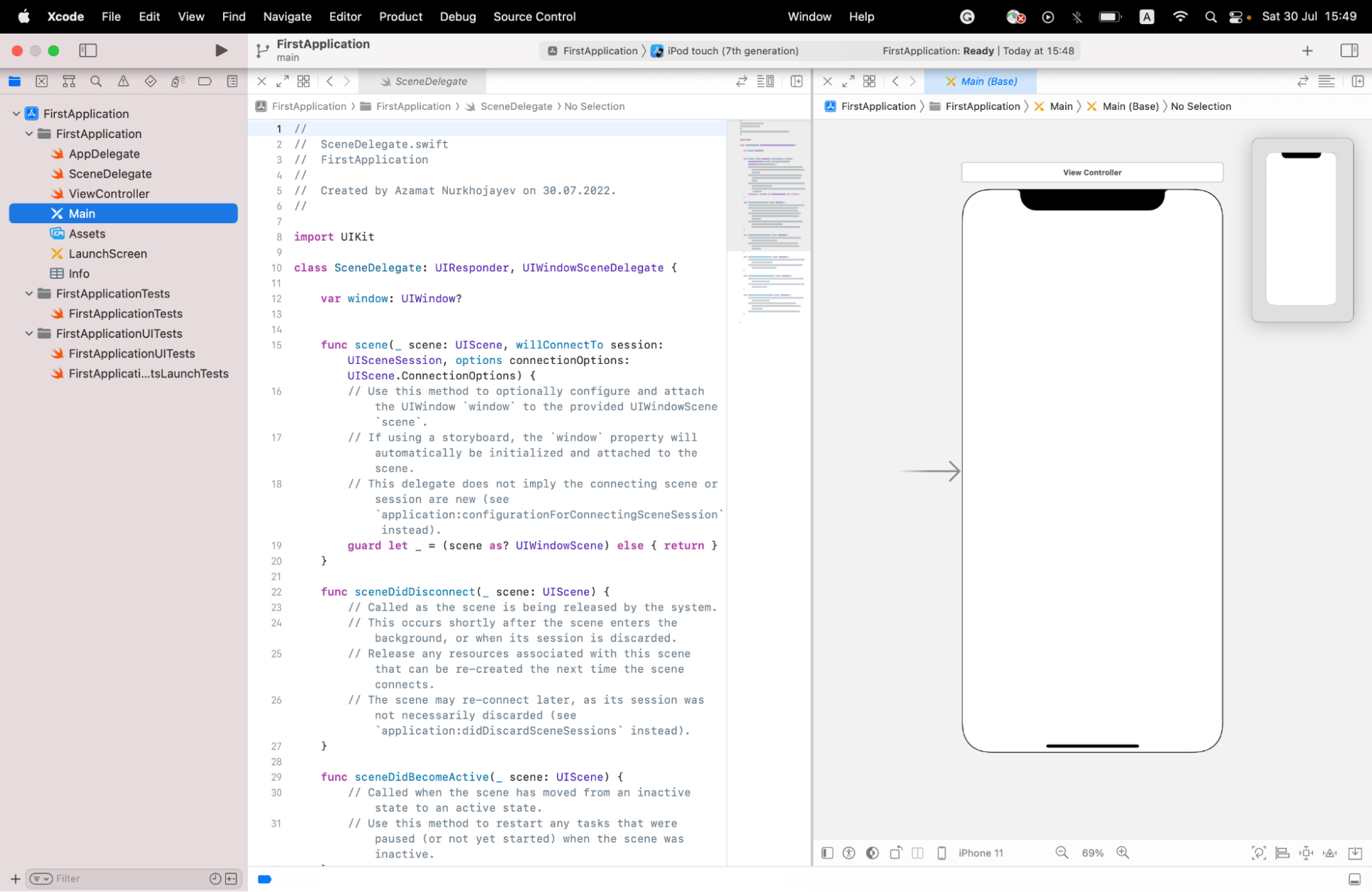Open related items grid in storyboard editor

click(x=869, y=81)
